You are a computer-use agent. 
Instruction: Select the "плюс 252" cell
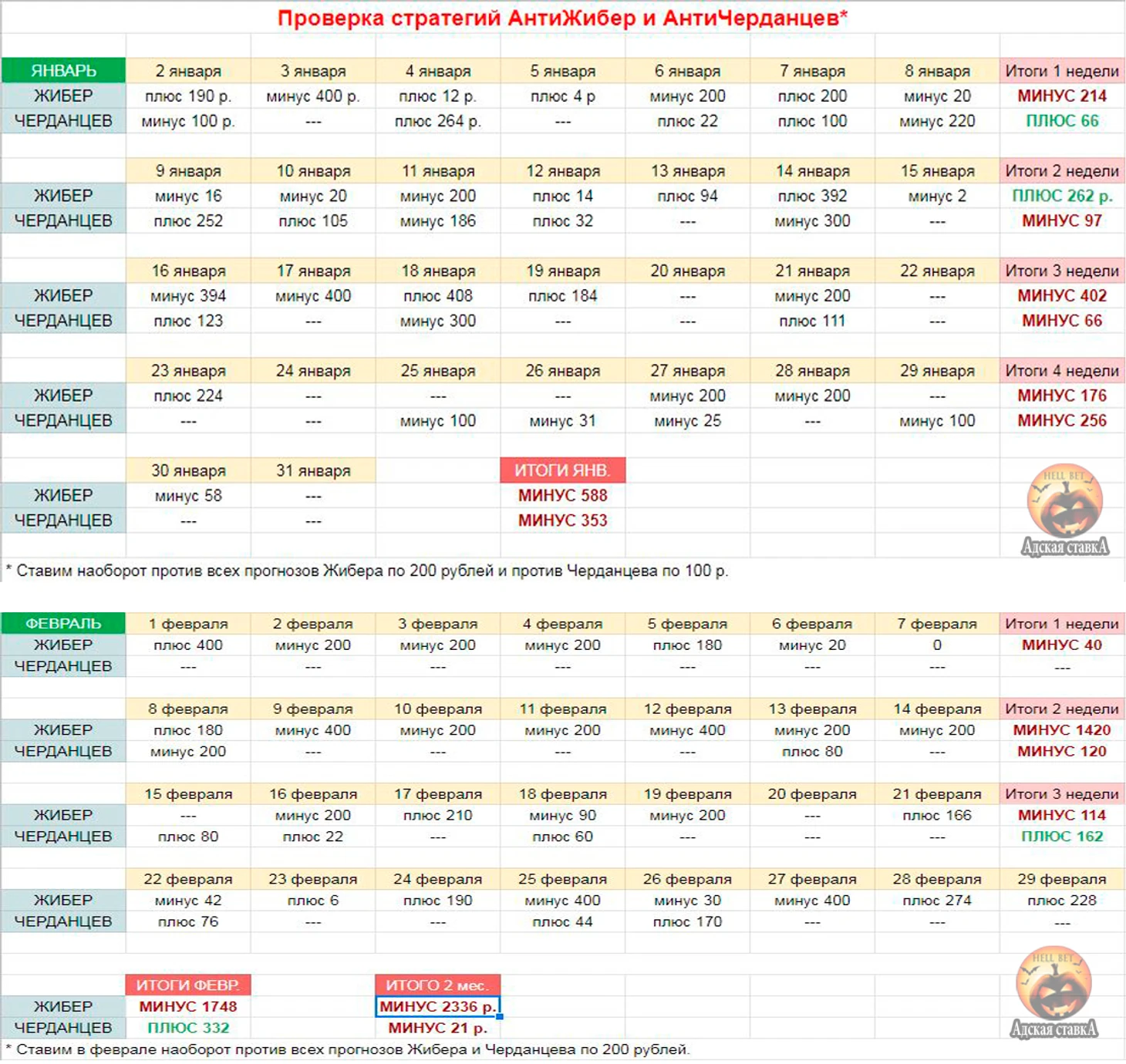tap(188, 221)
